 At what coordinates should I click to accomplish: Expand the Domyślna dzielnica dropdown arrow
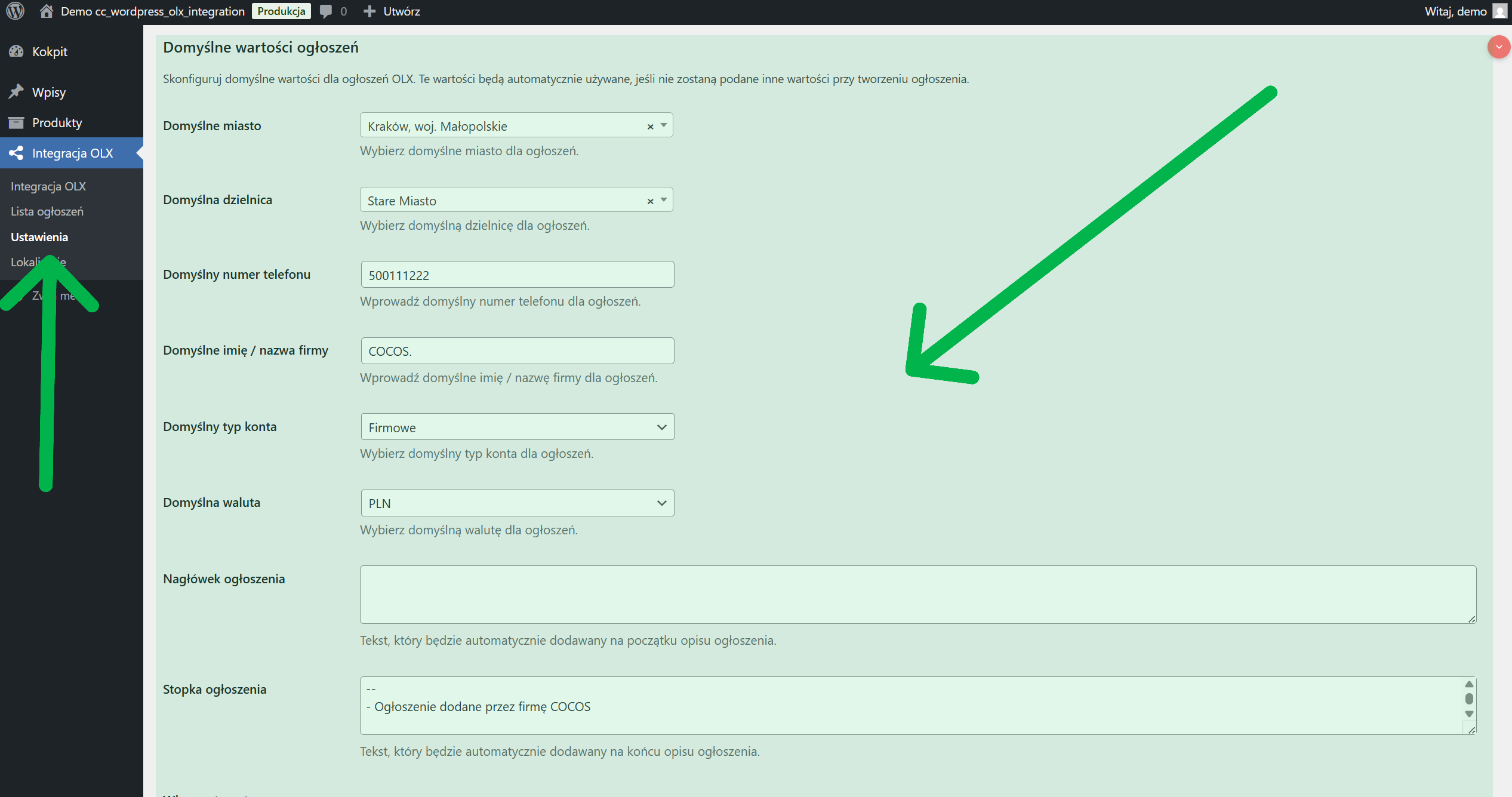pos(664,200)
